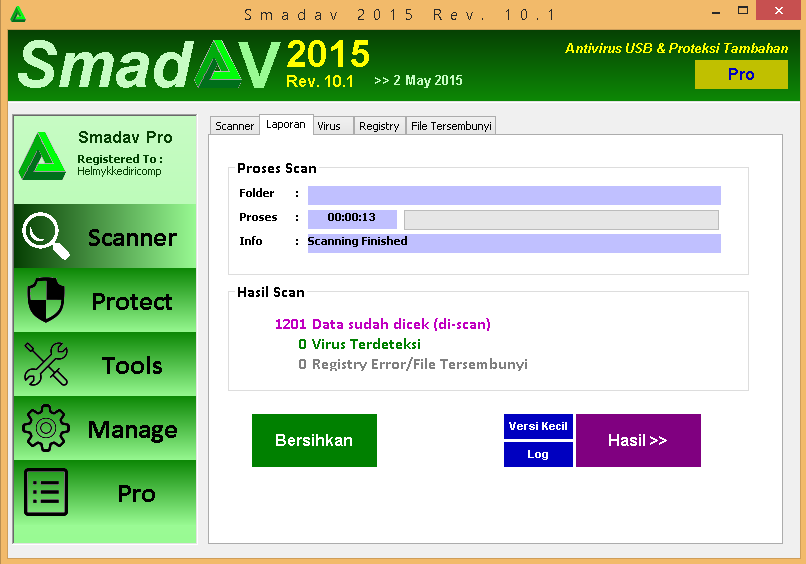Open the Manage section label in sidebar
806x564 pixels.
[132, 430]
